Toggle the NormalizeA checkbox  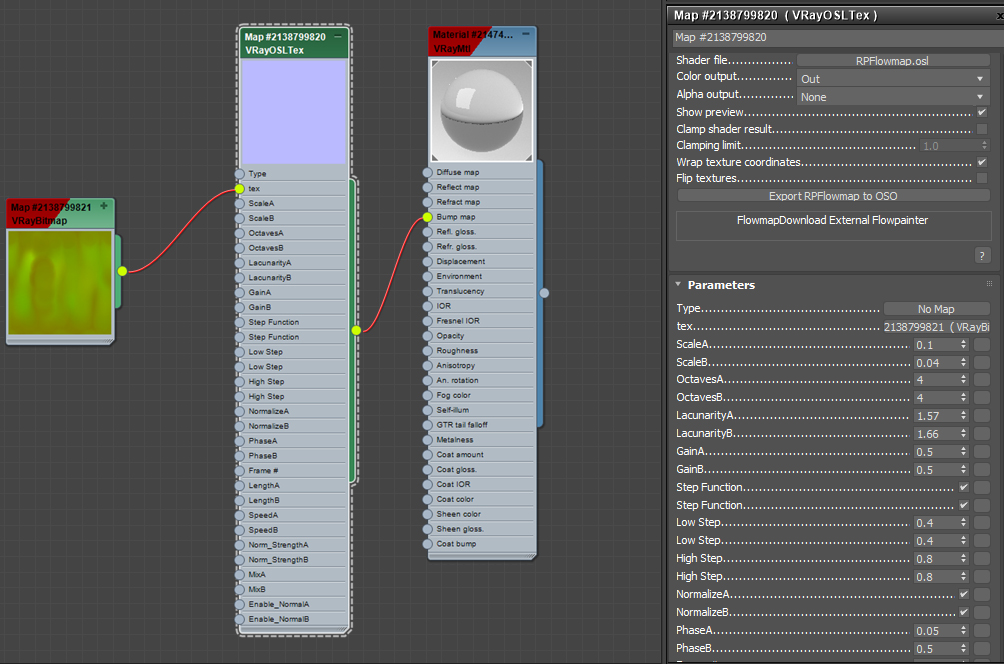(964, 594)
